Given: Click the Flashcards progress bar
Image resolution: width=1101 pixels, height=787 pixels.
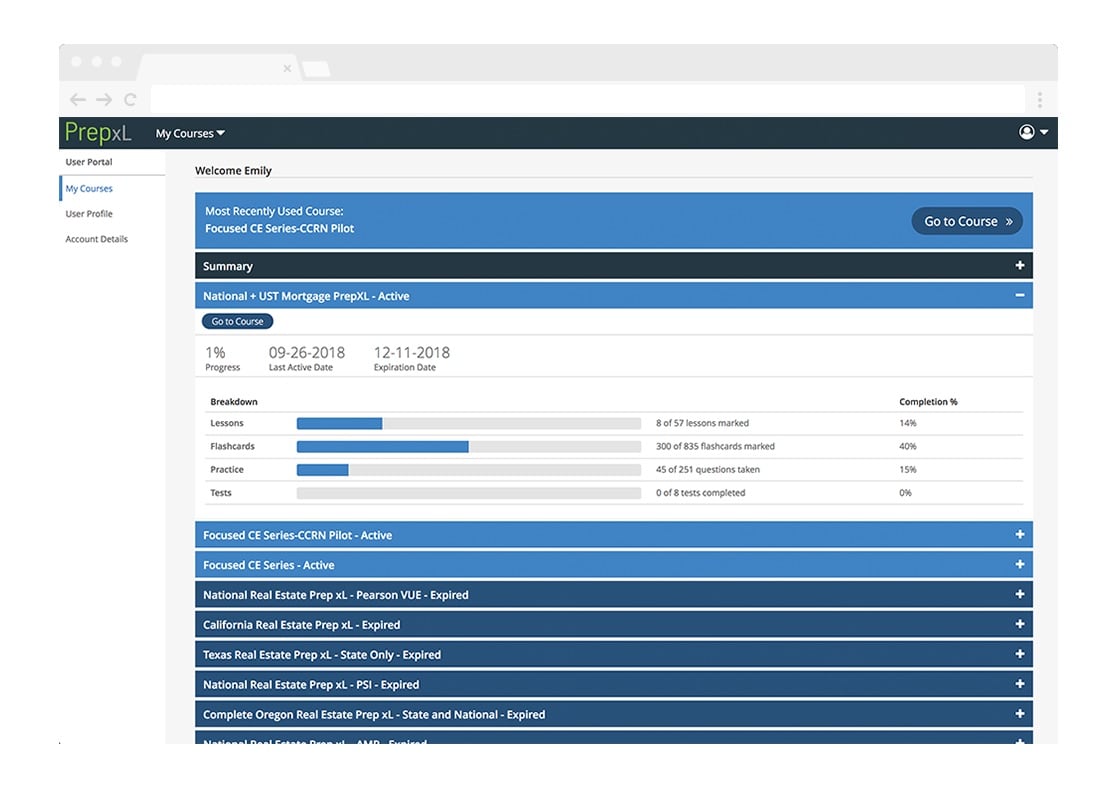Looking at the screenshot, I should click(468, 447).
